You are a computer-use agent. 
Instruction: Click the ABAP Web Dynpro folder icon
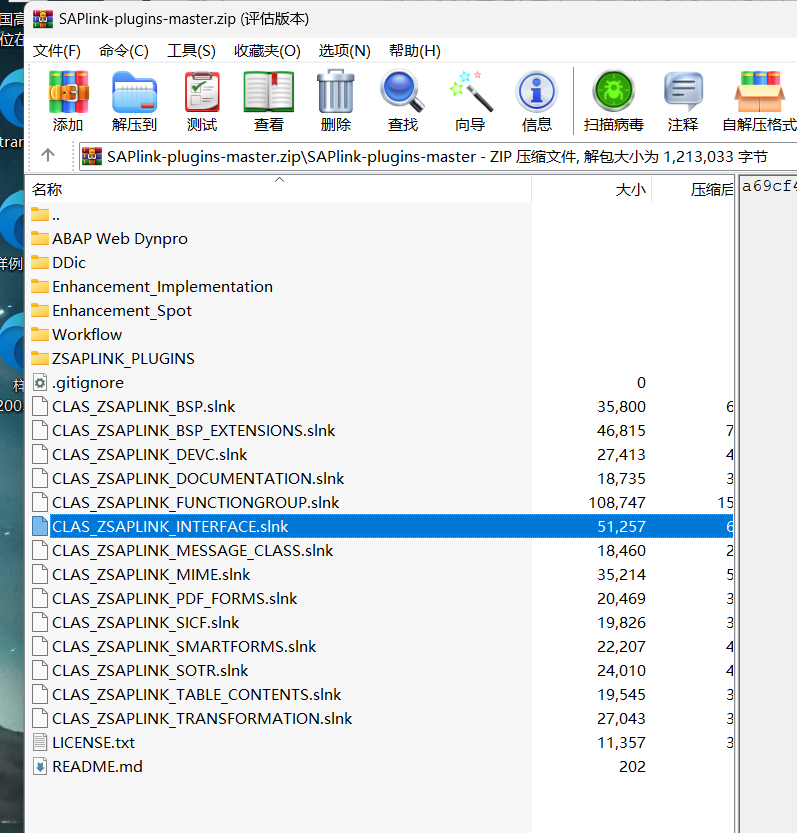40,238
